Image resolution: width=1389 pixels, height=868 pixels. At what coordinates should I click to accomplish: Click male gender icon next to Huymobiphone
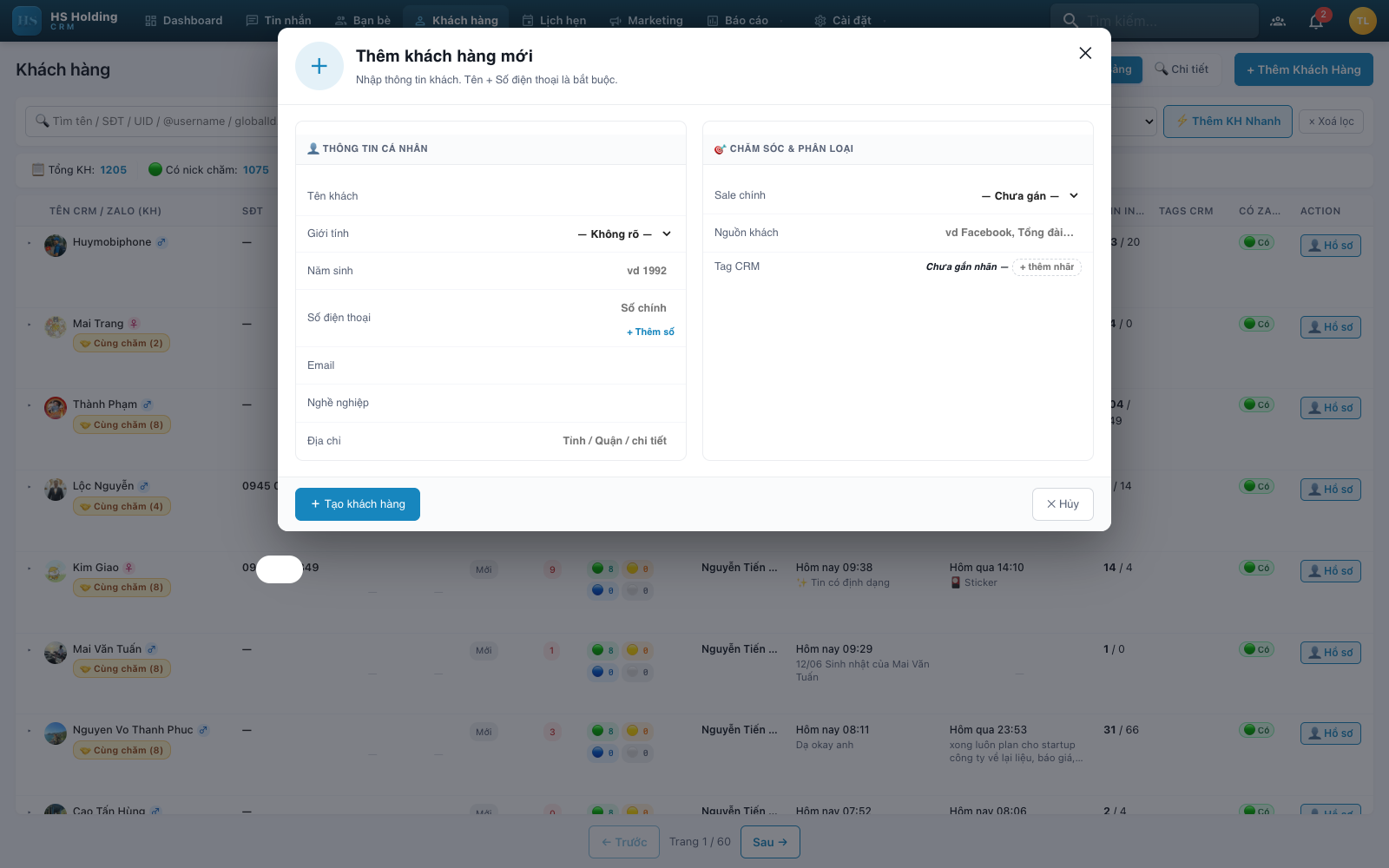pyautogui.click(x=161, y=243)
